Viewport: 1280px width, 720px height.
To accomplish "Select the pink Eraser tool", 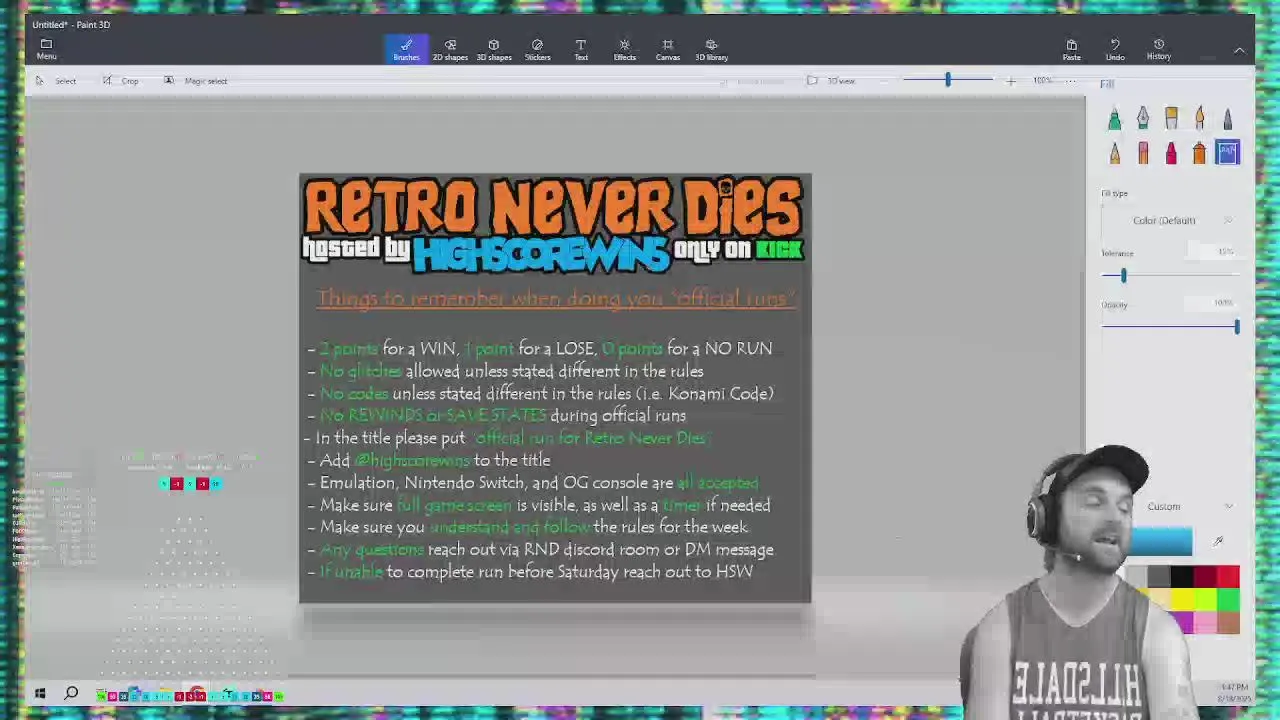I will tap(1143, 153).
